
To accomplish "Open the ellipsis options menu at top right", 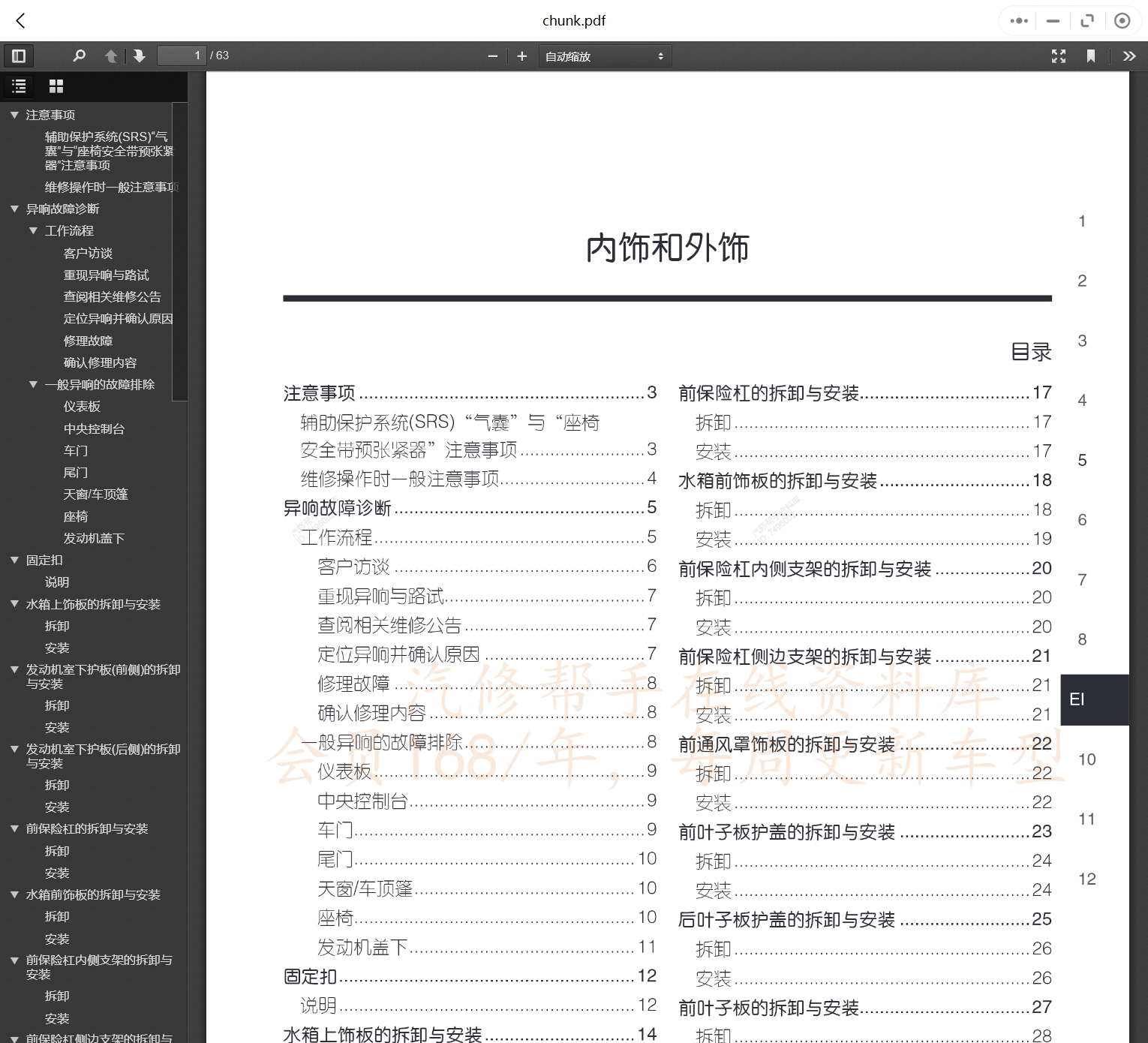I will [x=1018, y=21].
